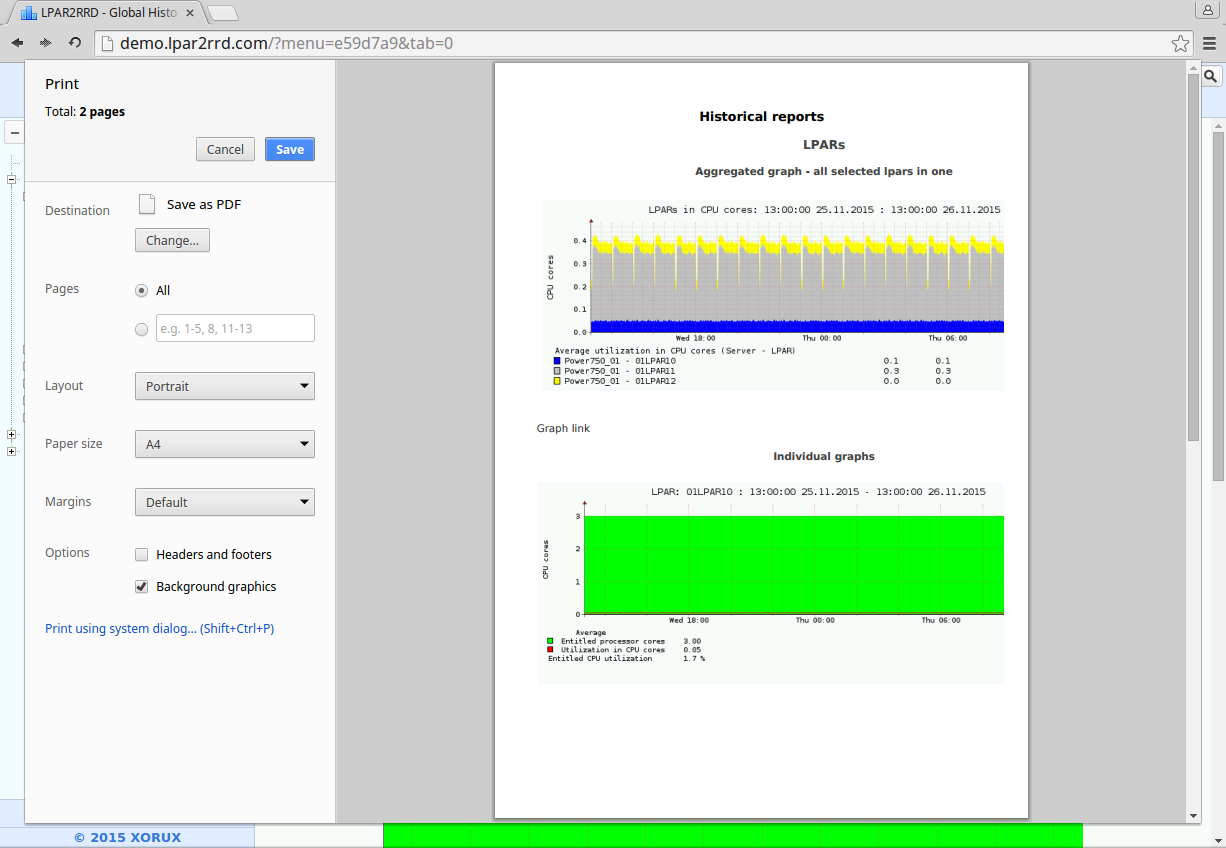This screenshot has width=1226, height=848.
Task: Click the user profile icon in title bar
Action: 1206,11
